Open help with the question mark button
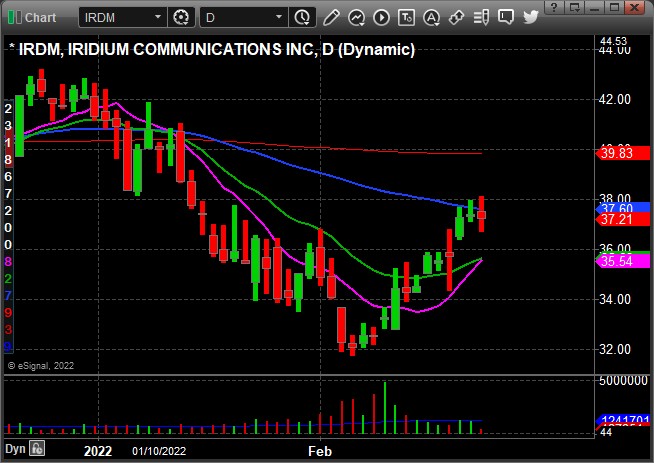The image size is (654, 463). (x=553, y=8)
